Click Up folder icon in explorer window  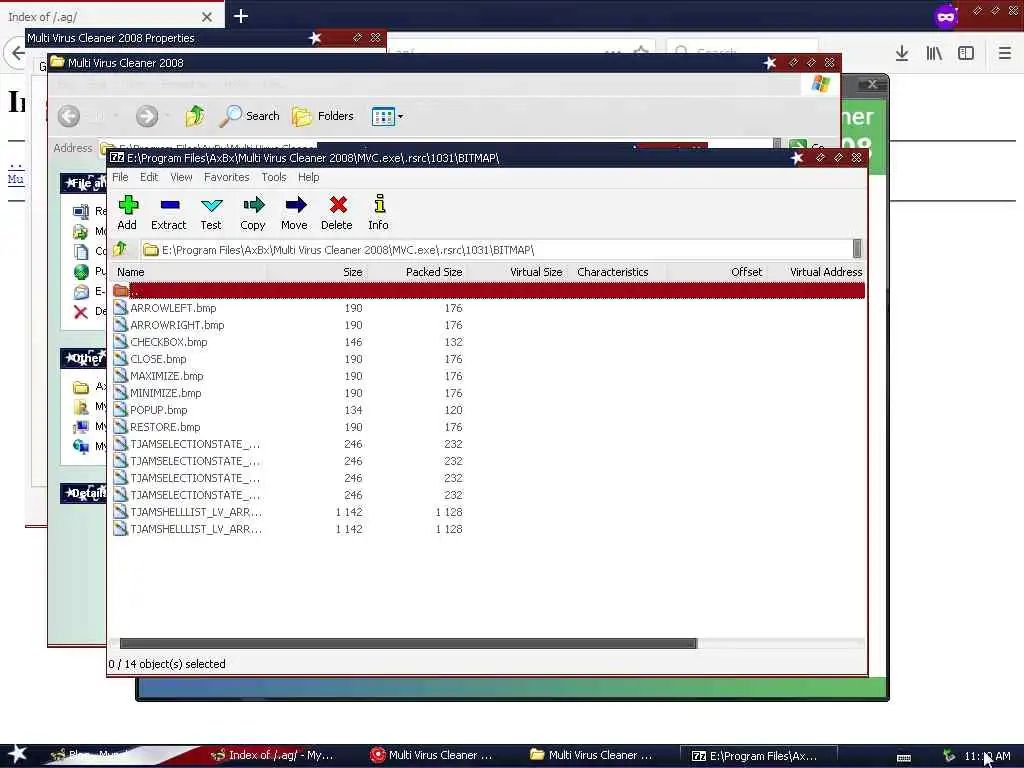point(195,116)
